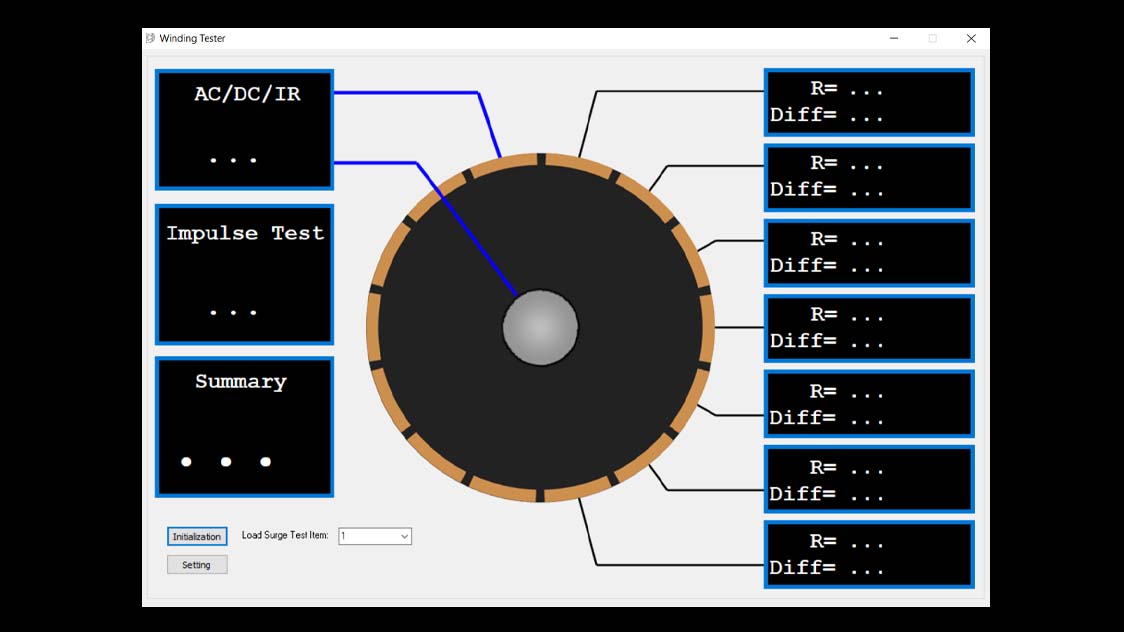Click the left white dot in Summary panel
Screen dimensions: 1124x632
point(186,462)
